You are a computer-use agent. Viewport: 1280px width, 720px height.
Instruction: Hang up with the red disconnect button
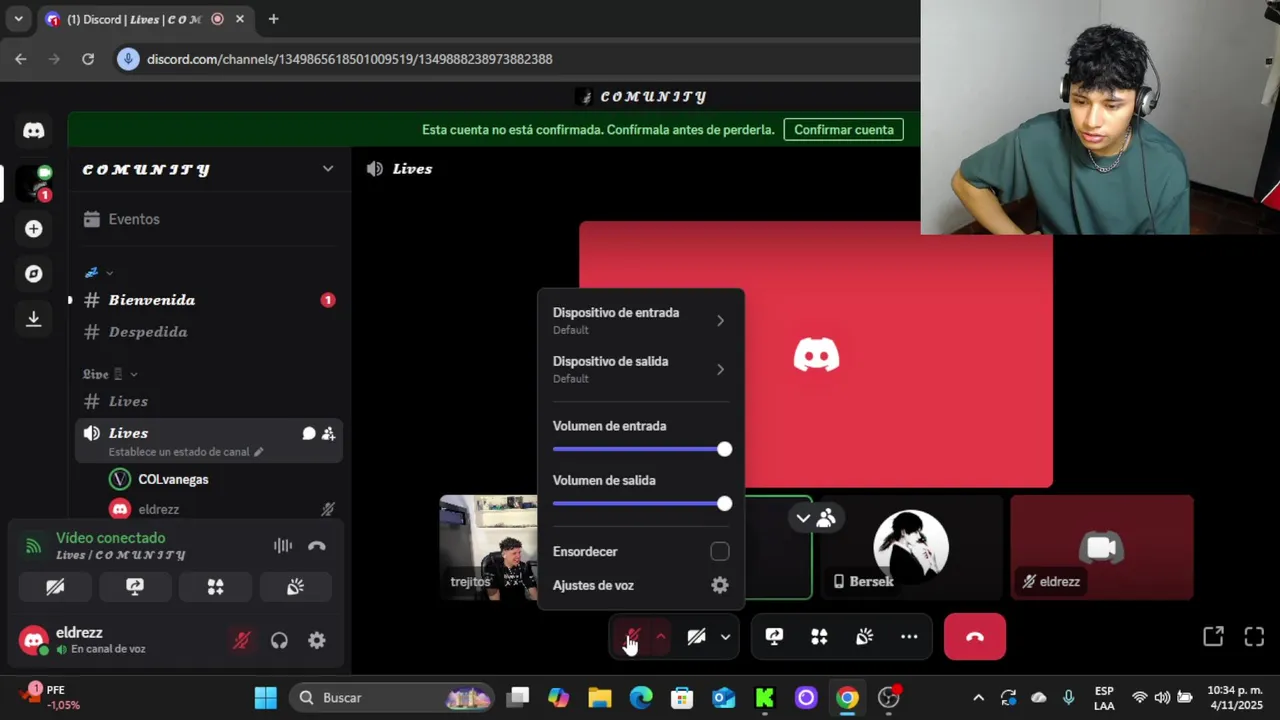[x=975, y=637]
